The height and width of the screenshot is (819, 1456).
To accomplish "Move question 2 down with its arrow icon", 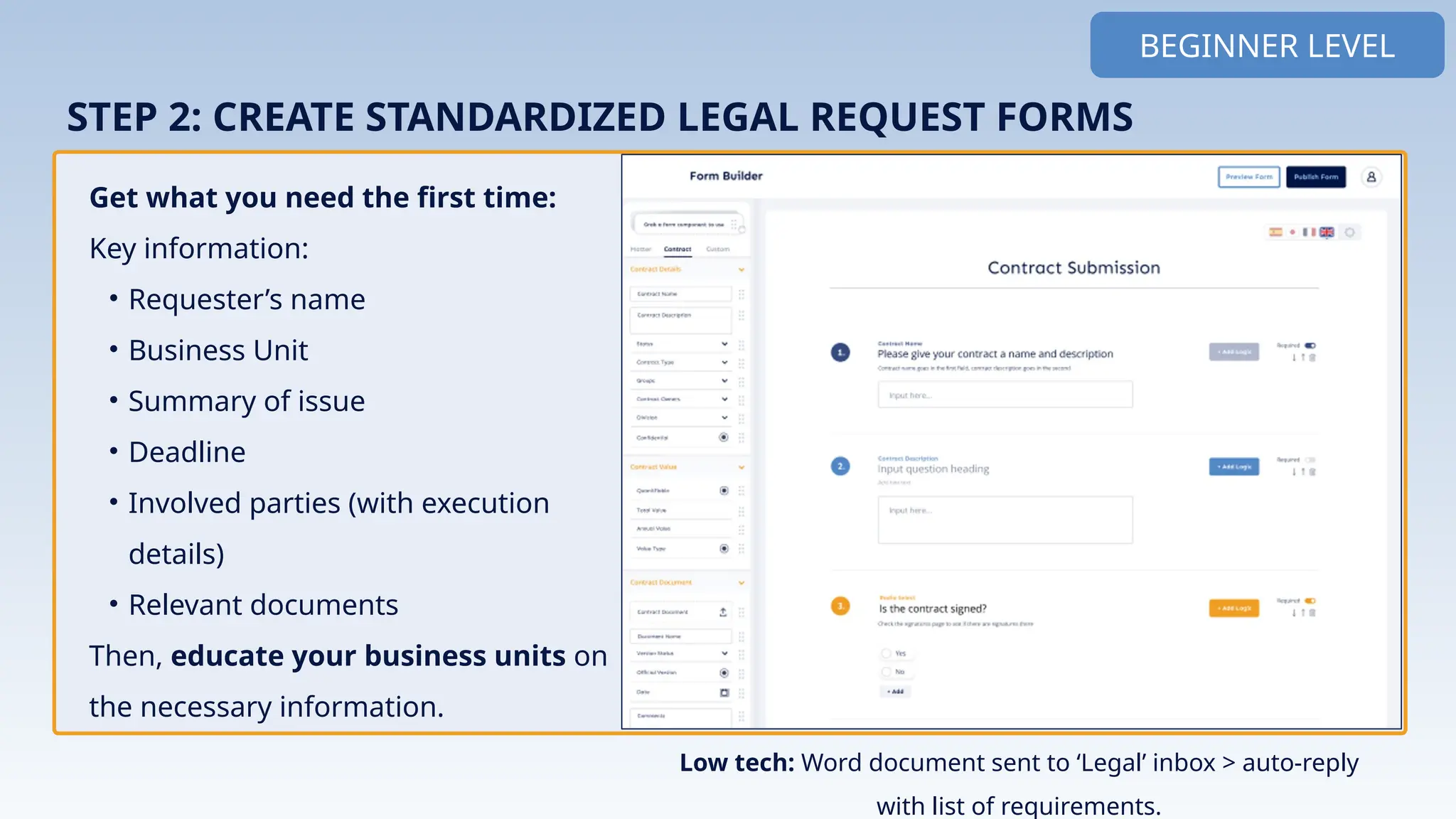I will pos(1294,472).
